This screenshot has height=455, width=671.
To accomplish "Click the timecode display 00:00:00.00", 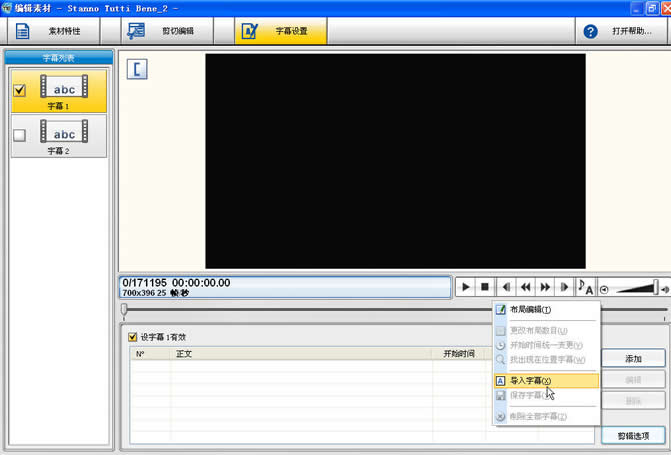I will 201,283.
